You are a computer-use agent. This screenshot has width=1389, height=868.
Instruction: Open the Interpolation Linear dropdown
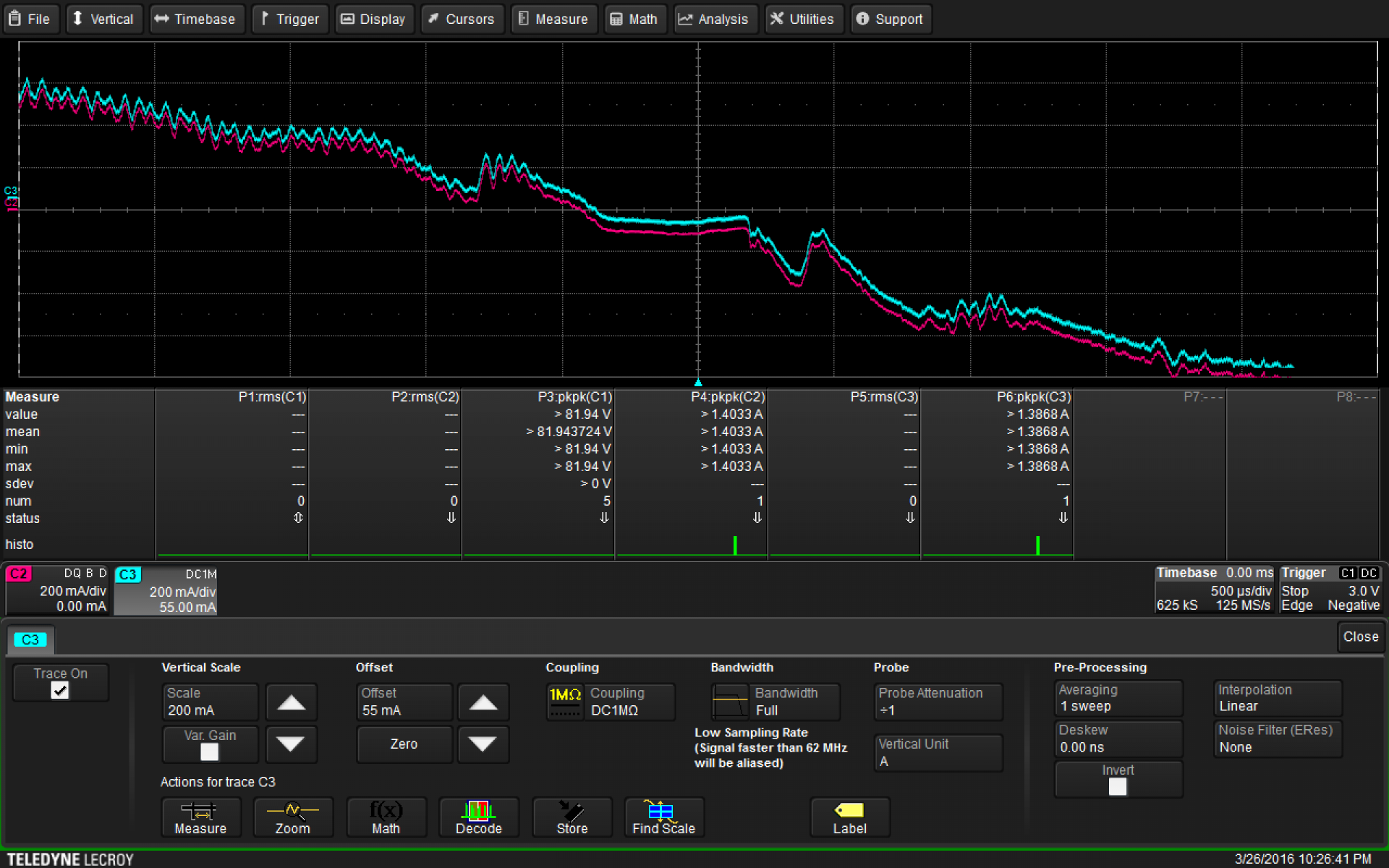(1277, 698)
